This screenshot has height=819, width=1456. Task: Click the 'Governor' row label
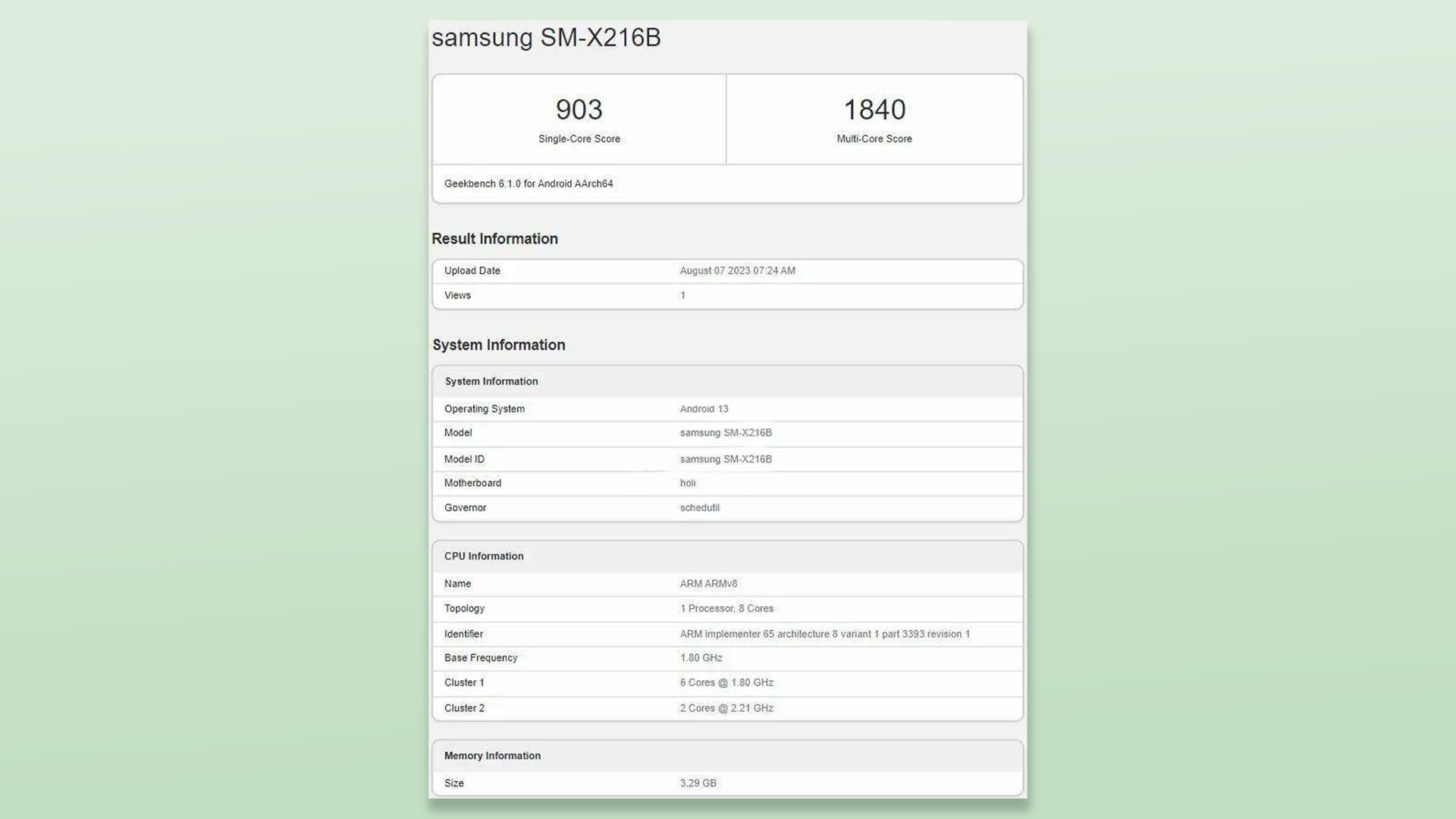465,508
